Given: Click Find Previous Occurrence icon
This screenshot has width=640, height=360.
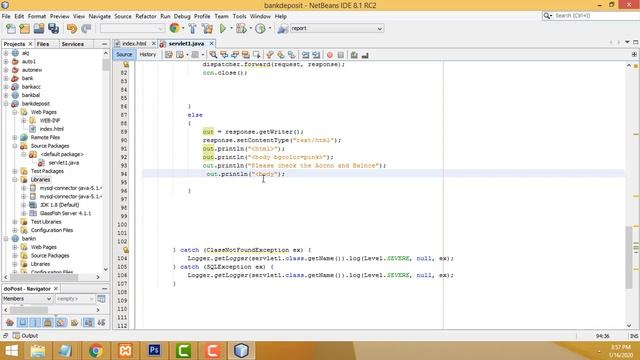Looking at the screenshot, I should (x=224, y=55).
